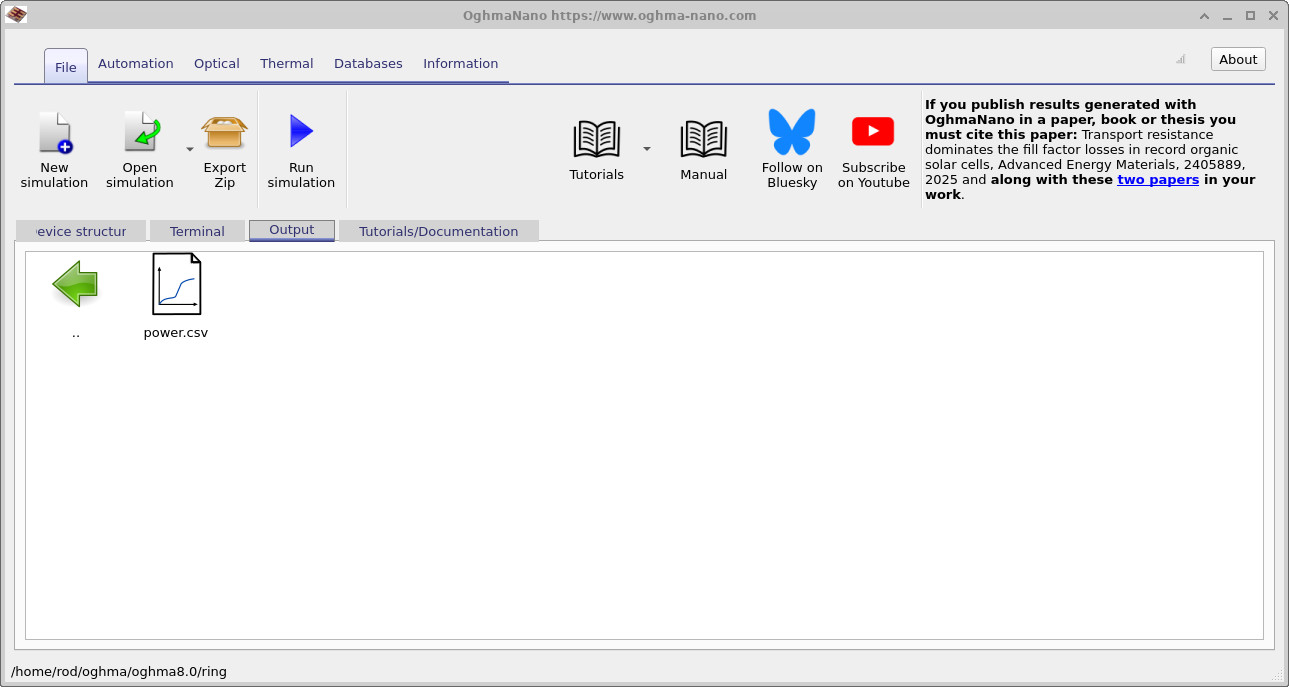
Task: Expand the Tutorials dropdown arrow
Action: coord(646,149)
